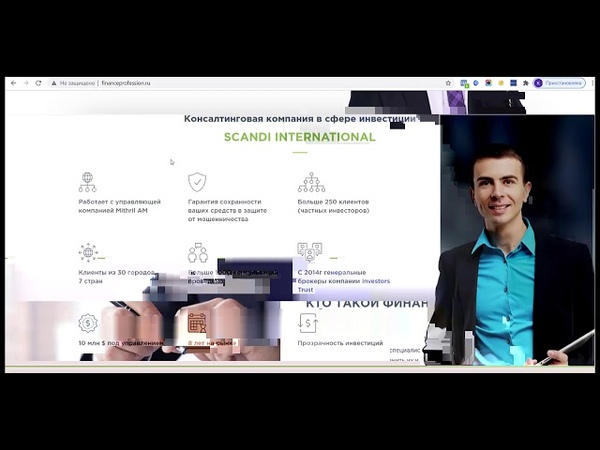Click the 'SCANDI INTERNATIONAL' heading

[300, 137]
